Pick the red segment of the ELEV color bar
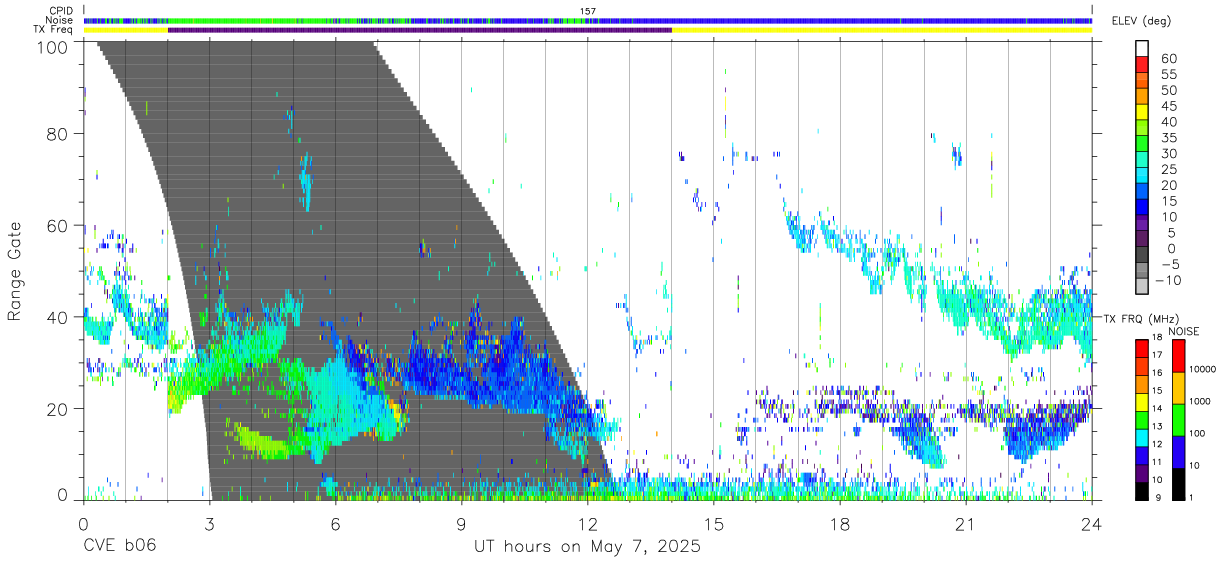This screenshot has height=567, width=1228. [x=1142, y=64]
